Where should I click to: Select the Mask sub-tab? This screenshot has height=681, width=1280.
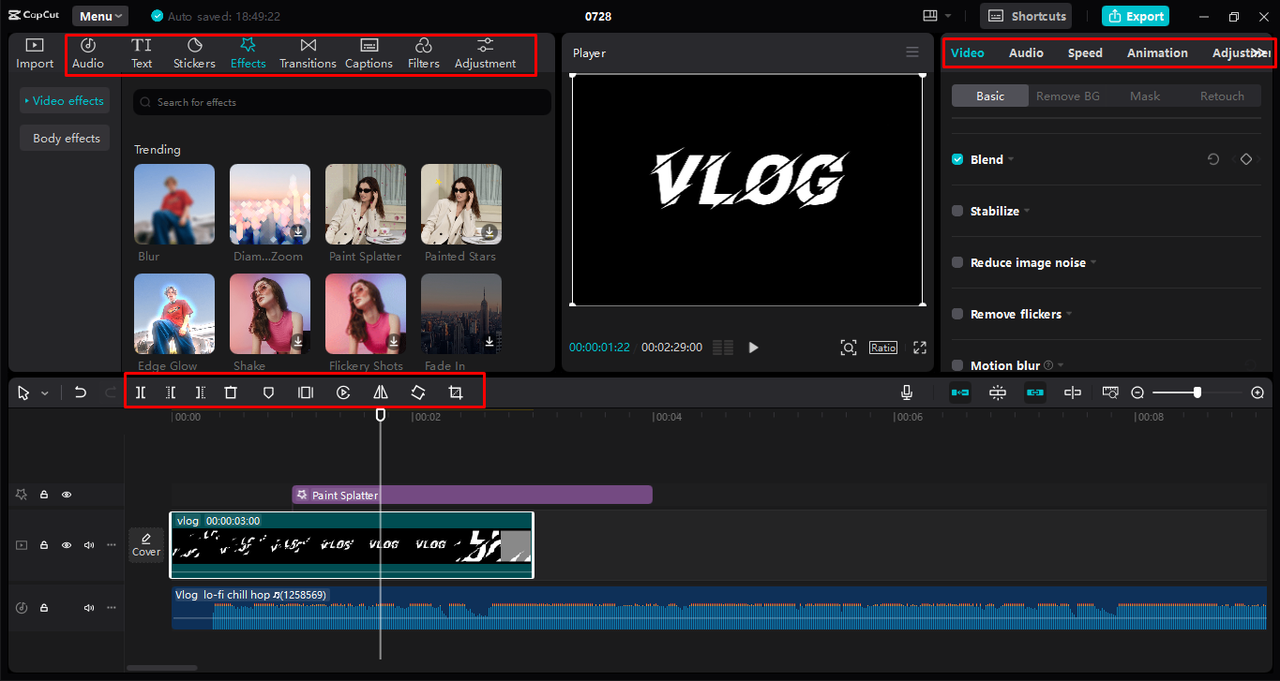click(1145, 96)
